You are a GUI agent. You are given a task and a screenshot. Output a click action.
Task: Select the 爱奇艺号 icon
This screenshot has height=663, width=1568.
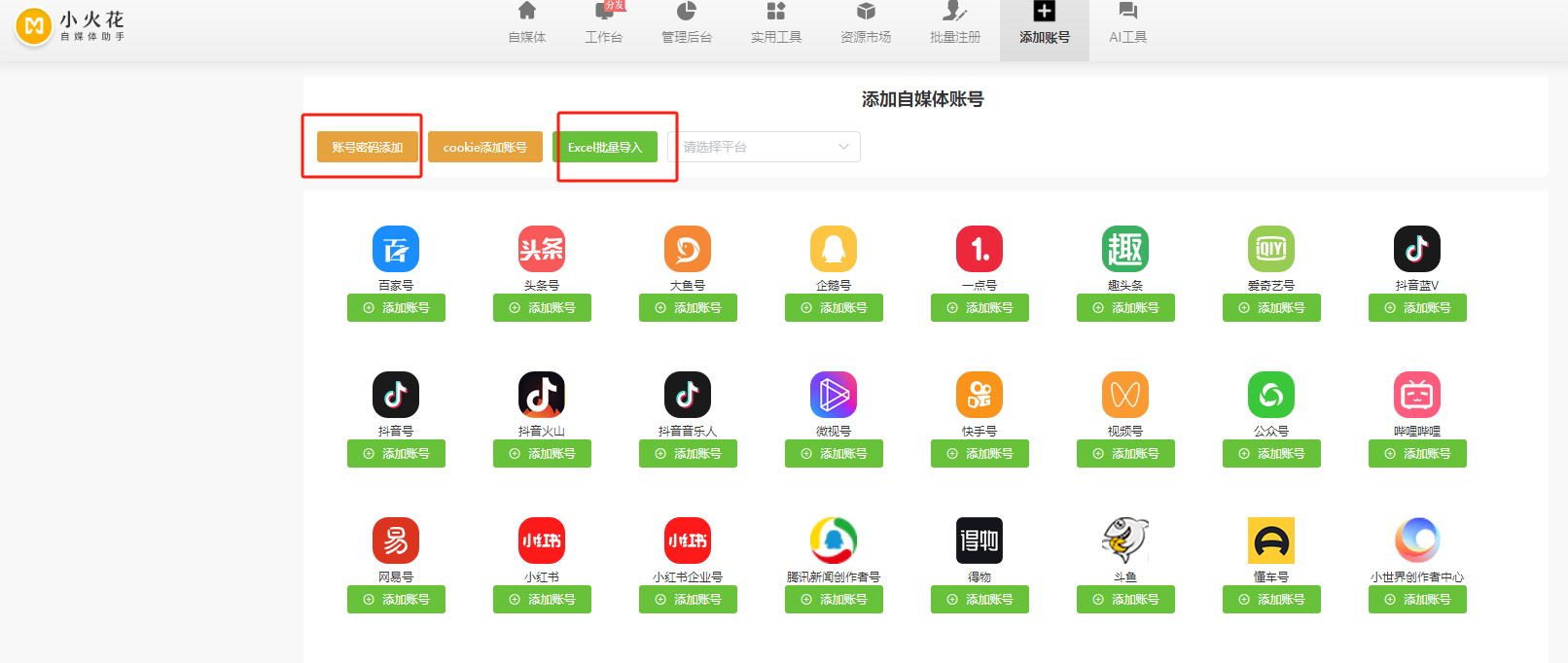click(1271, 249)
